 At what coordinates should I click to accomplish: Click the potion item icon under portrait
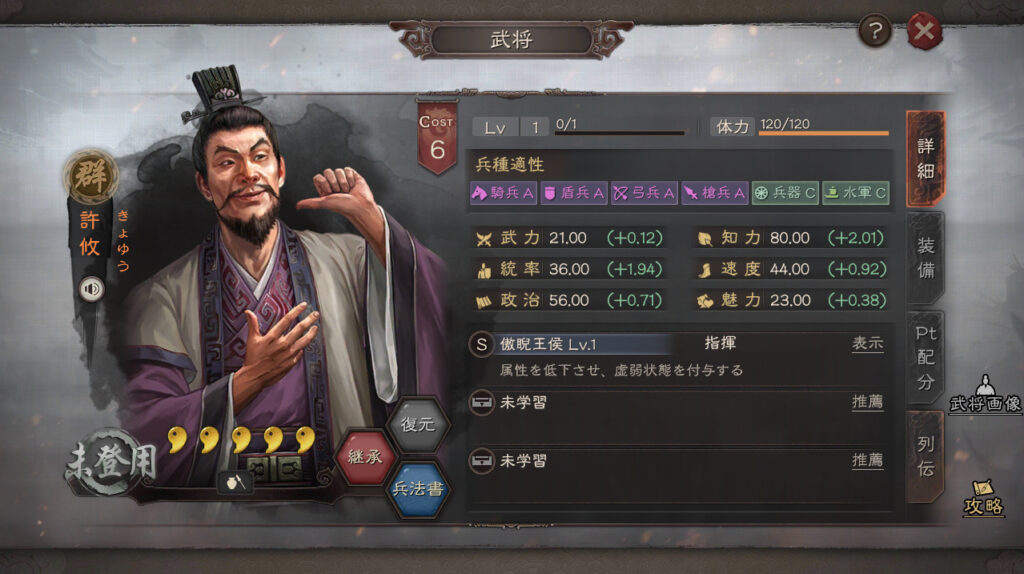[234, 482]
